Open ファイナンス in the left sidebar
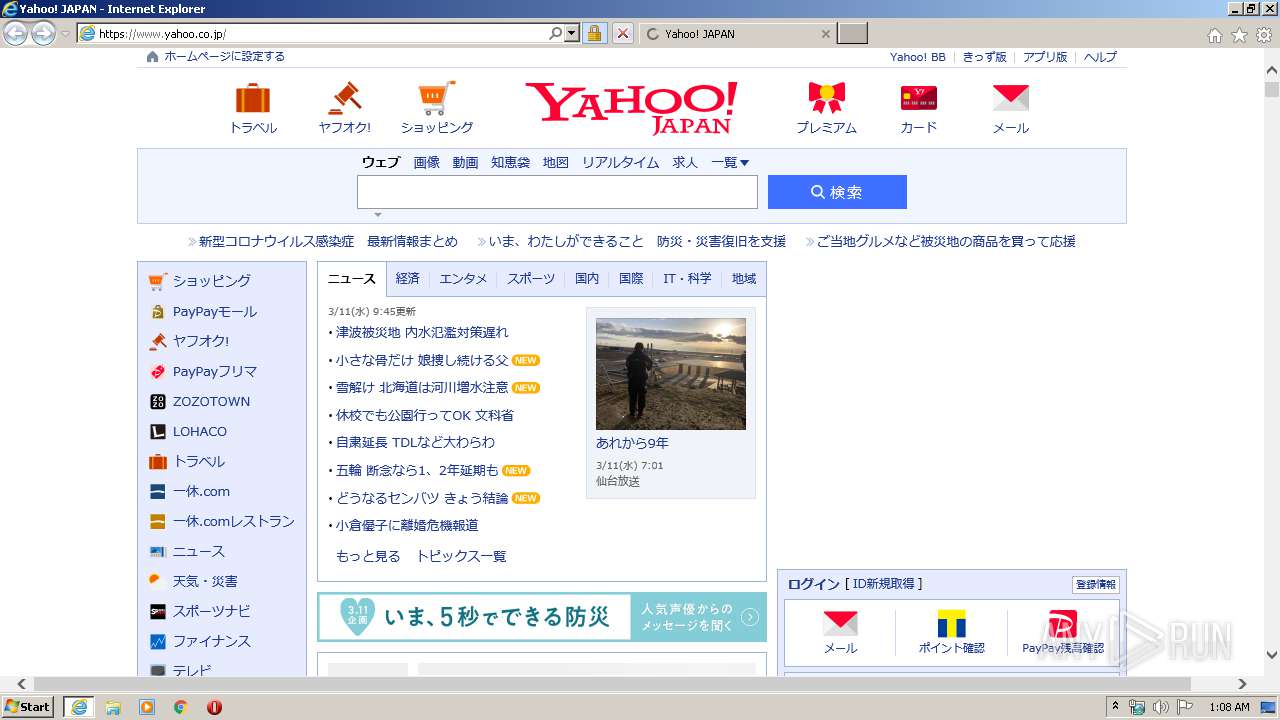 pyautogui.click(x=211, y=641)
